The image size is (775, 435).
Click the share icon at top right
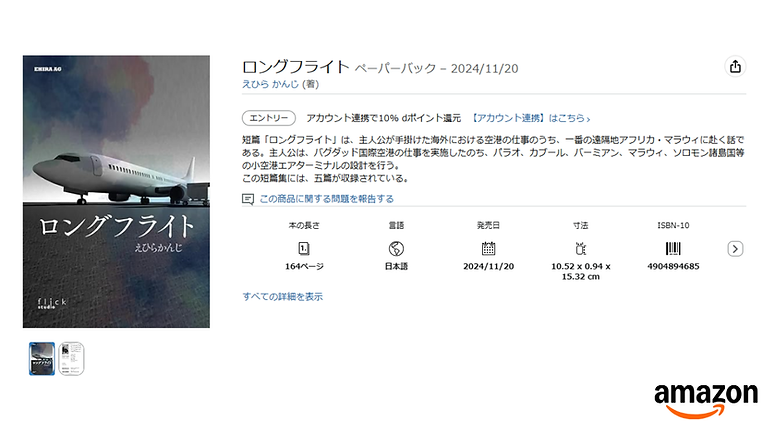[x=735, y=66]
